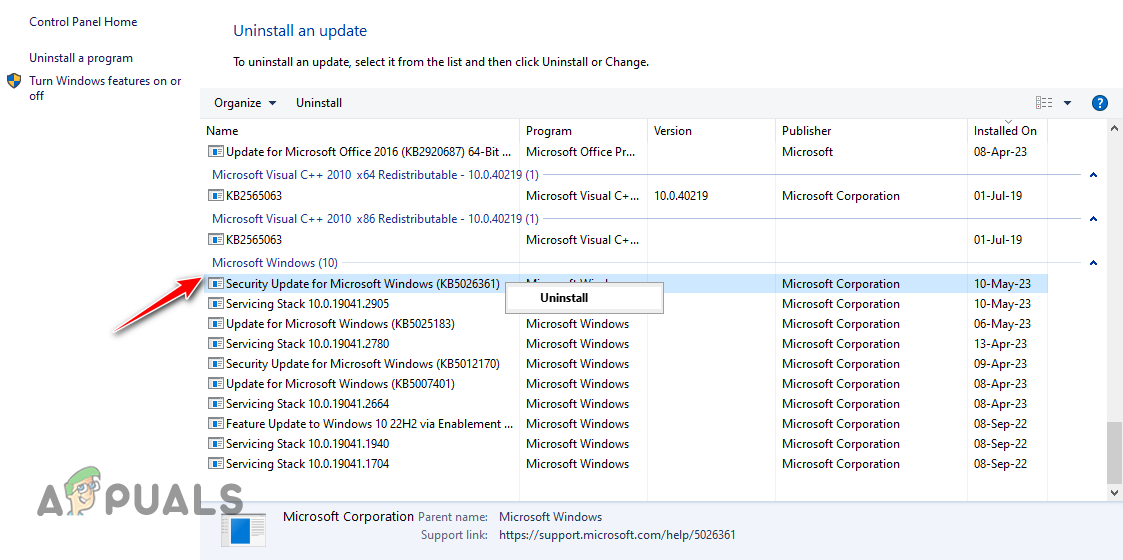Image resolution: width=1123 pixels, height=560 pixels.
Task: Select Feature Update to Windows 10 22H2 row
Action: pos(370,424)
